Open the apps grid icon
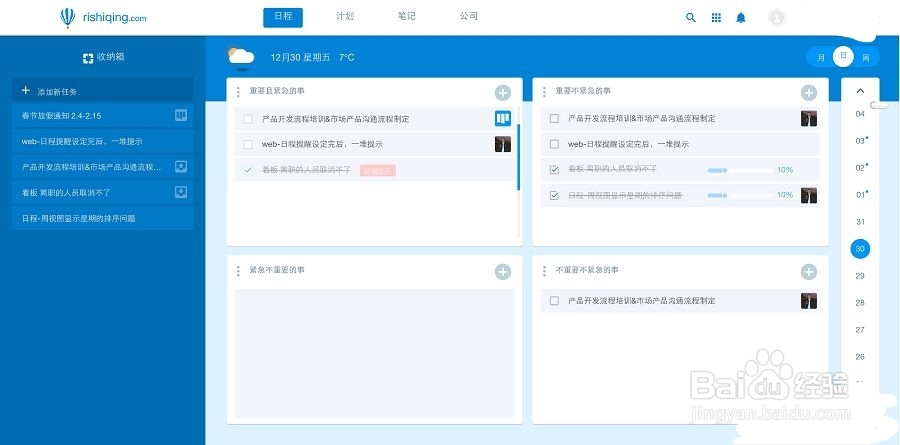Screen dimensions: 900x445 tap(716, 18)
